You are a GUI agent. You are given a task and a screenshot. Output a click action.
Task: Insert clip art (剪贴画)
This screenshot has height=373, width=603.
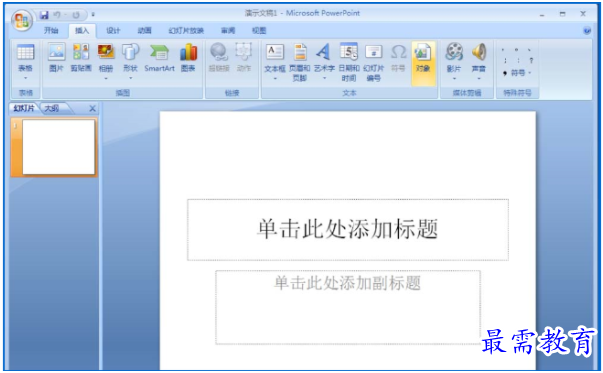(x=81, y=58)
